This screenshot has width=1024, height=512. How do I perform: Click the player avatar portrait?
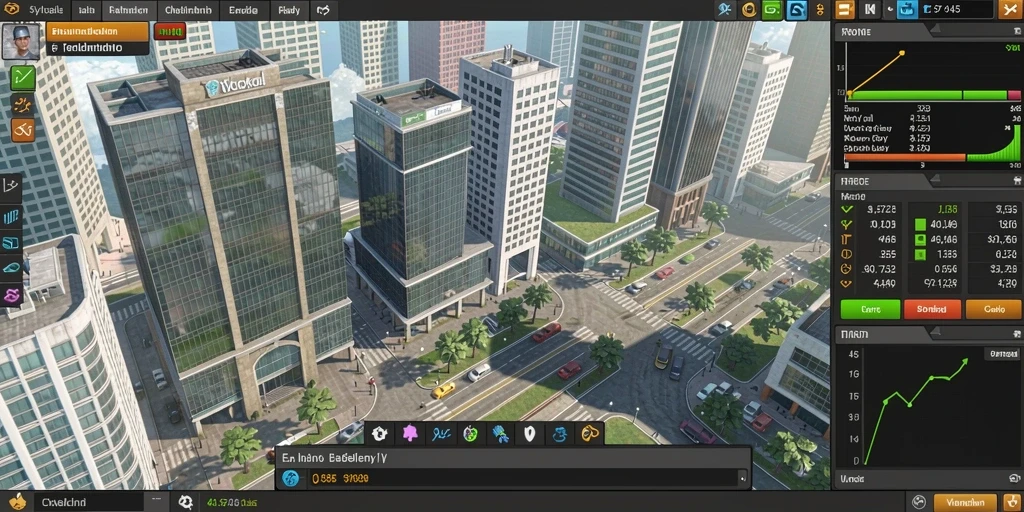tap(20, 40)
